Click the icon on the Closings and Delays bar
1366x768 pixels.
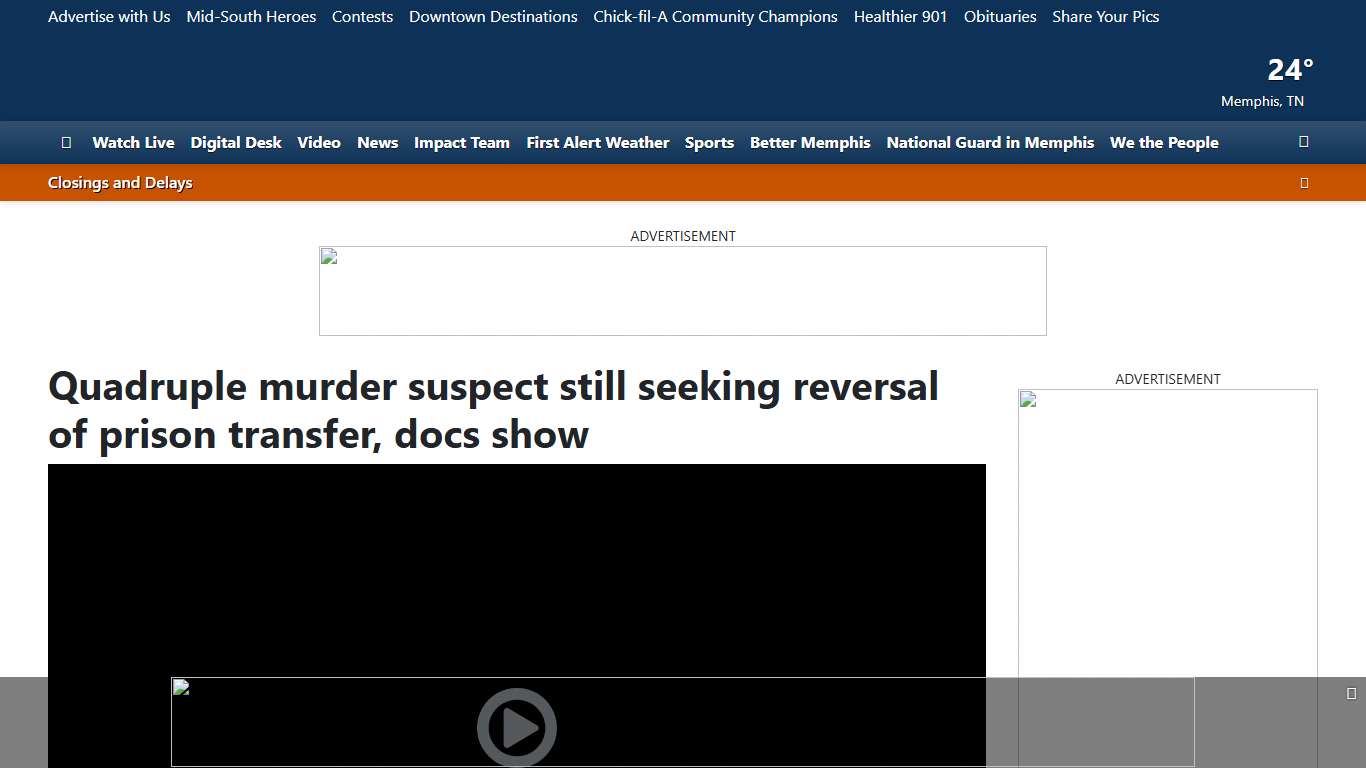pyautogui.click(x=1303, y=182)
